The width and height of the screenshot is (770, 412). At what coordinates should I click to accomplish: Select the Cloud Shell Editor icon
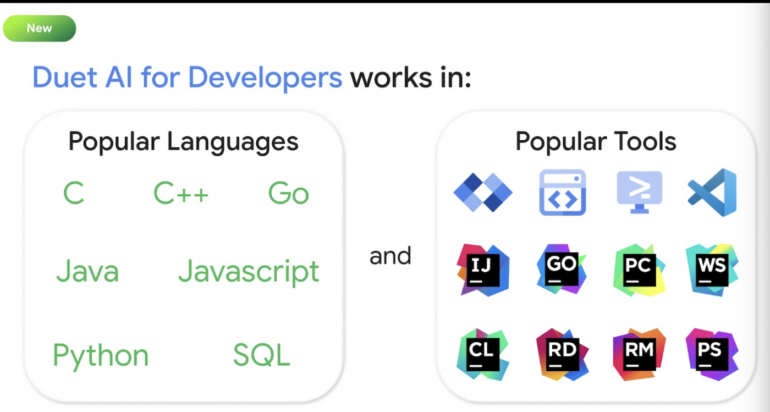(x=563, y=192)
